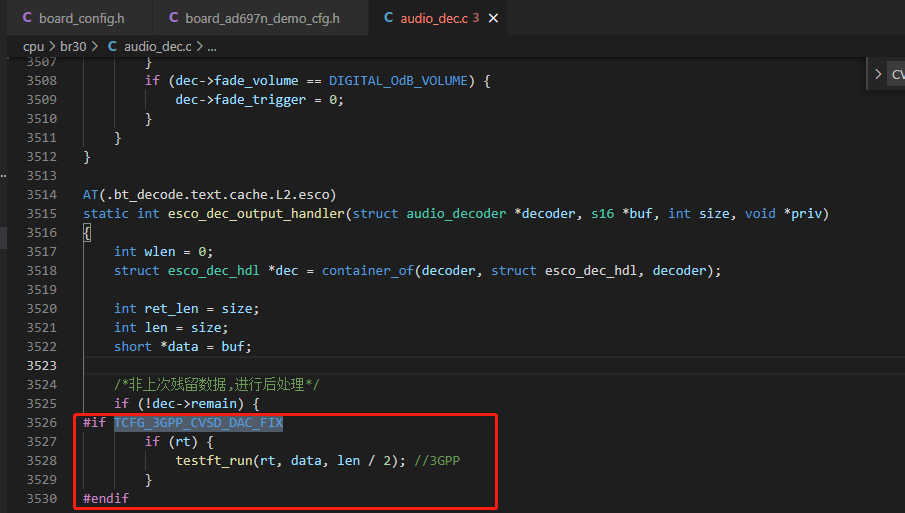This screenshot has width=905, height=513.
Task: Click the //3GPP comment
Action: (437, 460)
